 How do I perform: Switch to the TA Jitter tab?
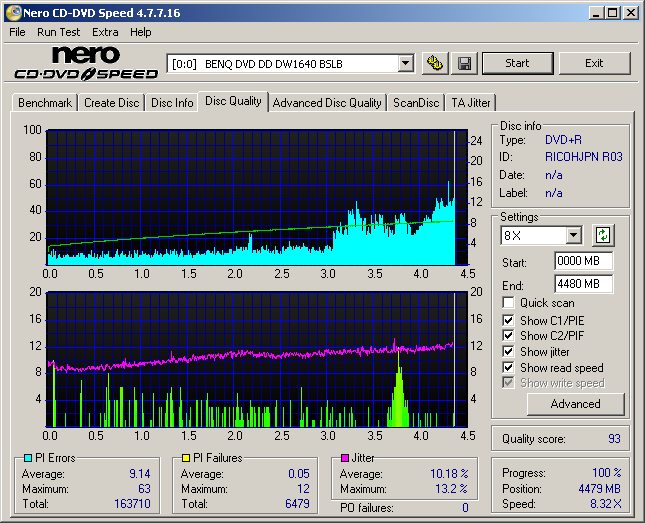(x=470, y=103)
